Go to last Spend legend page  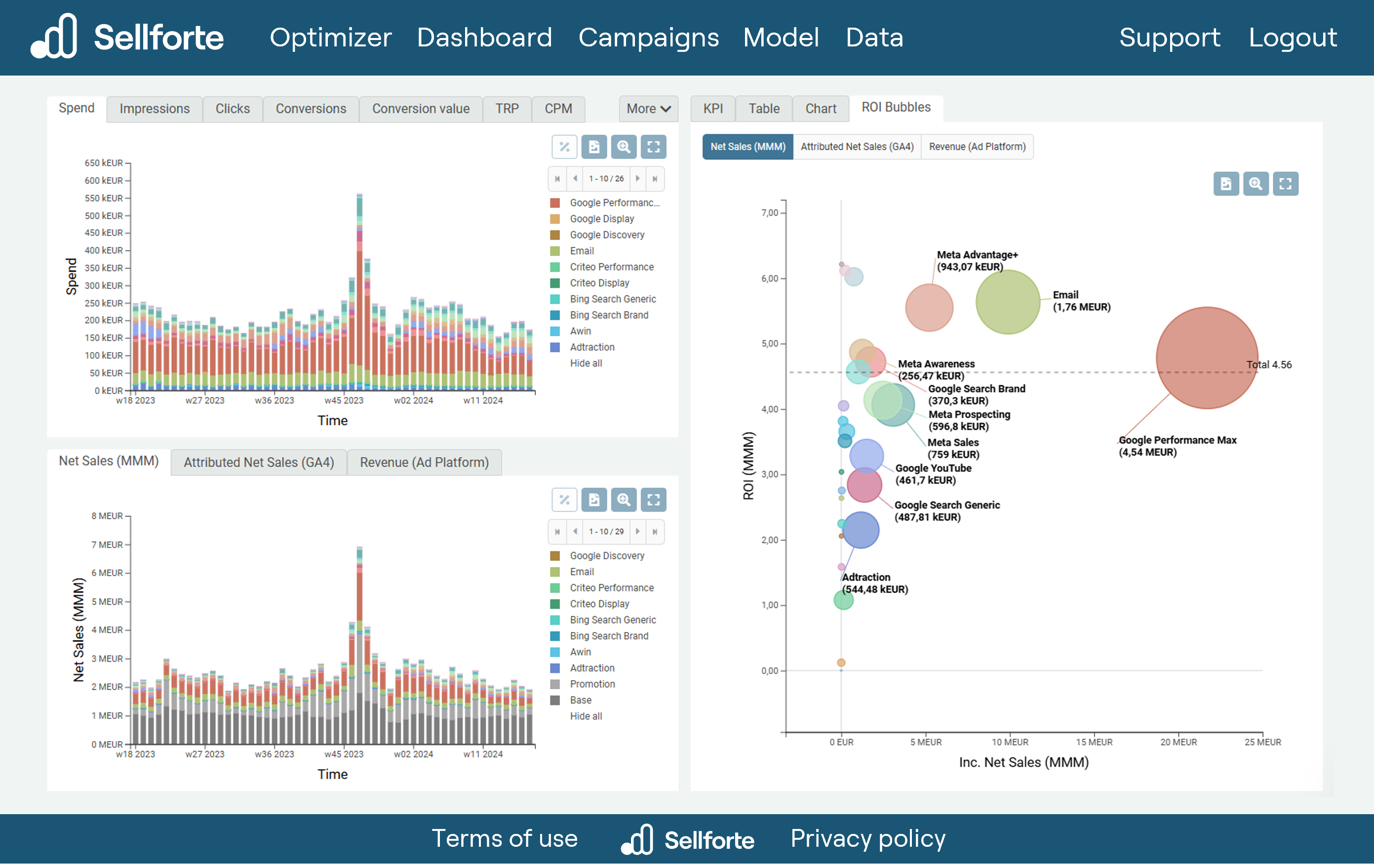click(x=655, y=179)
